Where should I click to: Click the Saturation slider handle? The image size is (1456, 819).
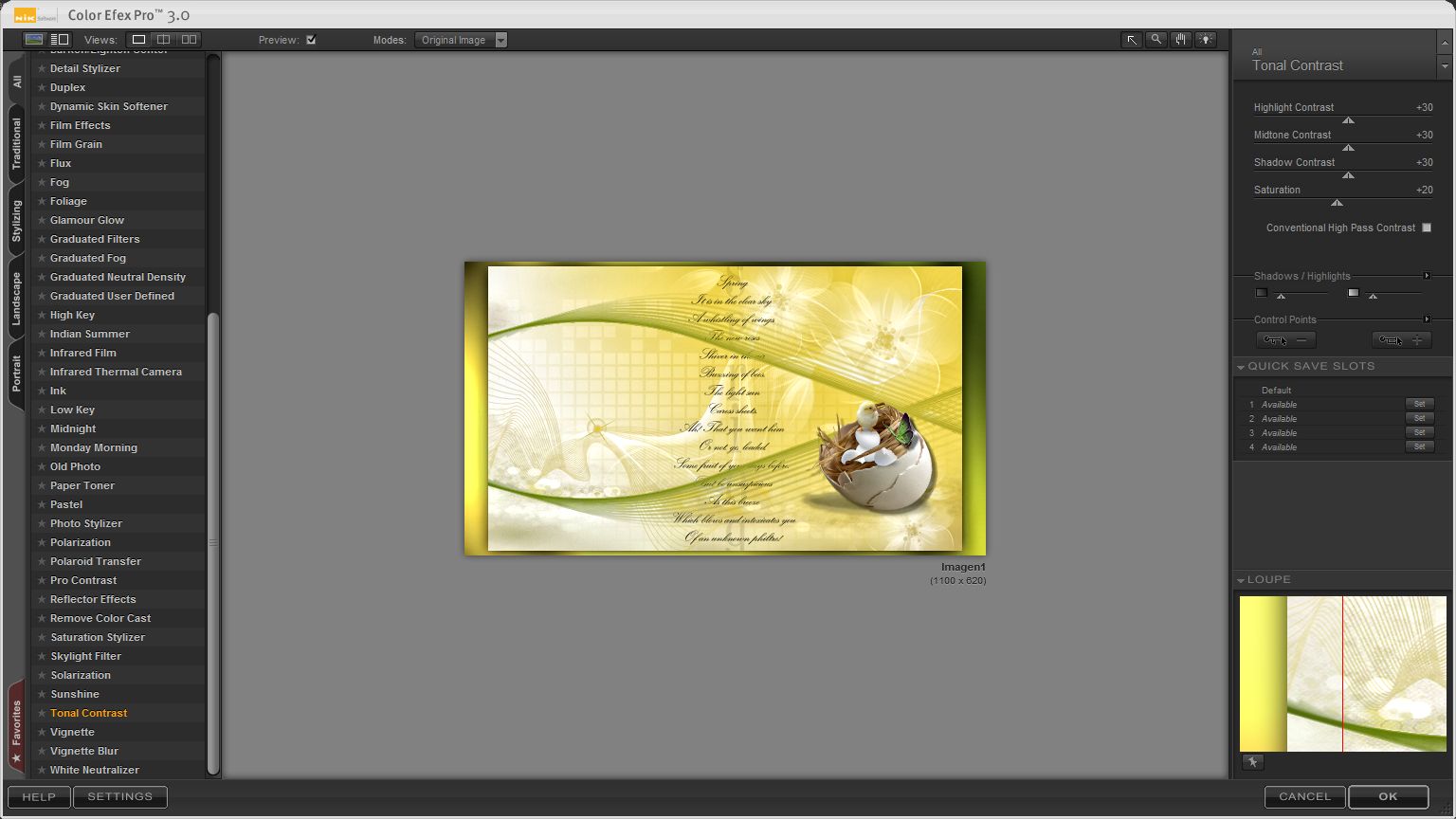pyautogui.click(x=1337, y=203)
